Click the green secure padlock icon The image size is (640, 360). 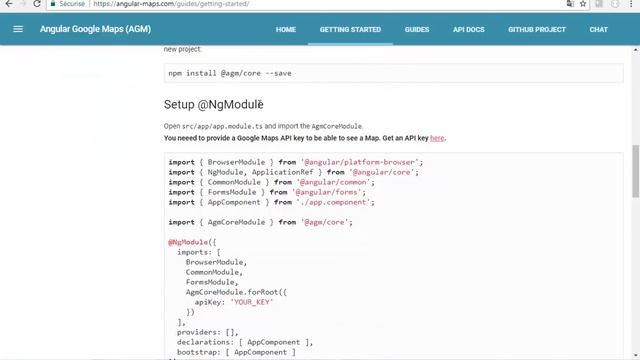point(53,4)
